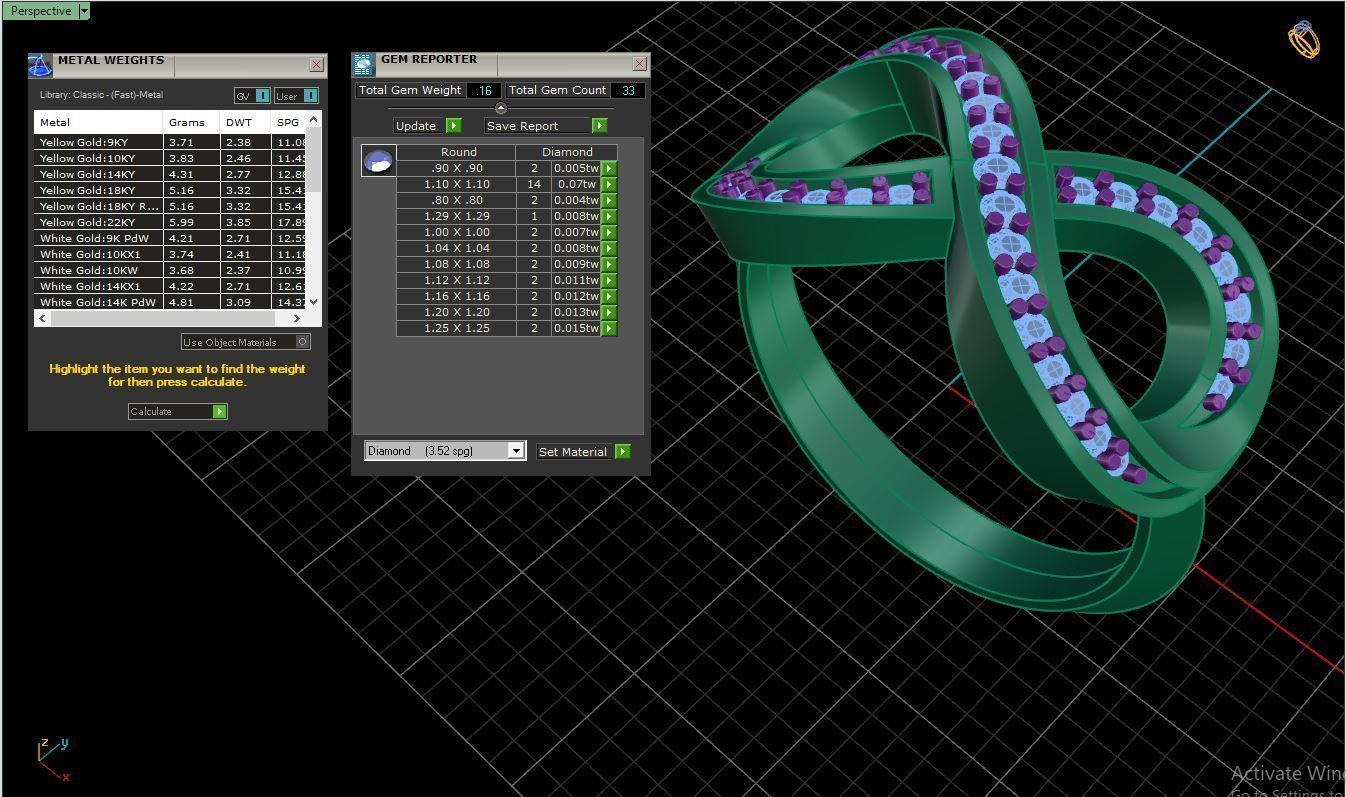Click the DWT column header
Image resolution: width=1346 pixels, height=797 pixels.
tap(245, 122)
